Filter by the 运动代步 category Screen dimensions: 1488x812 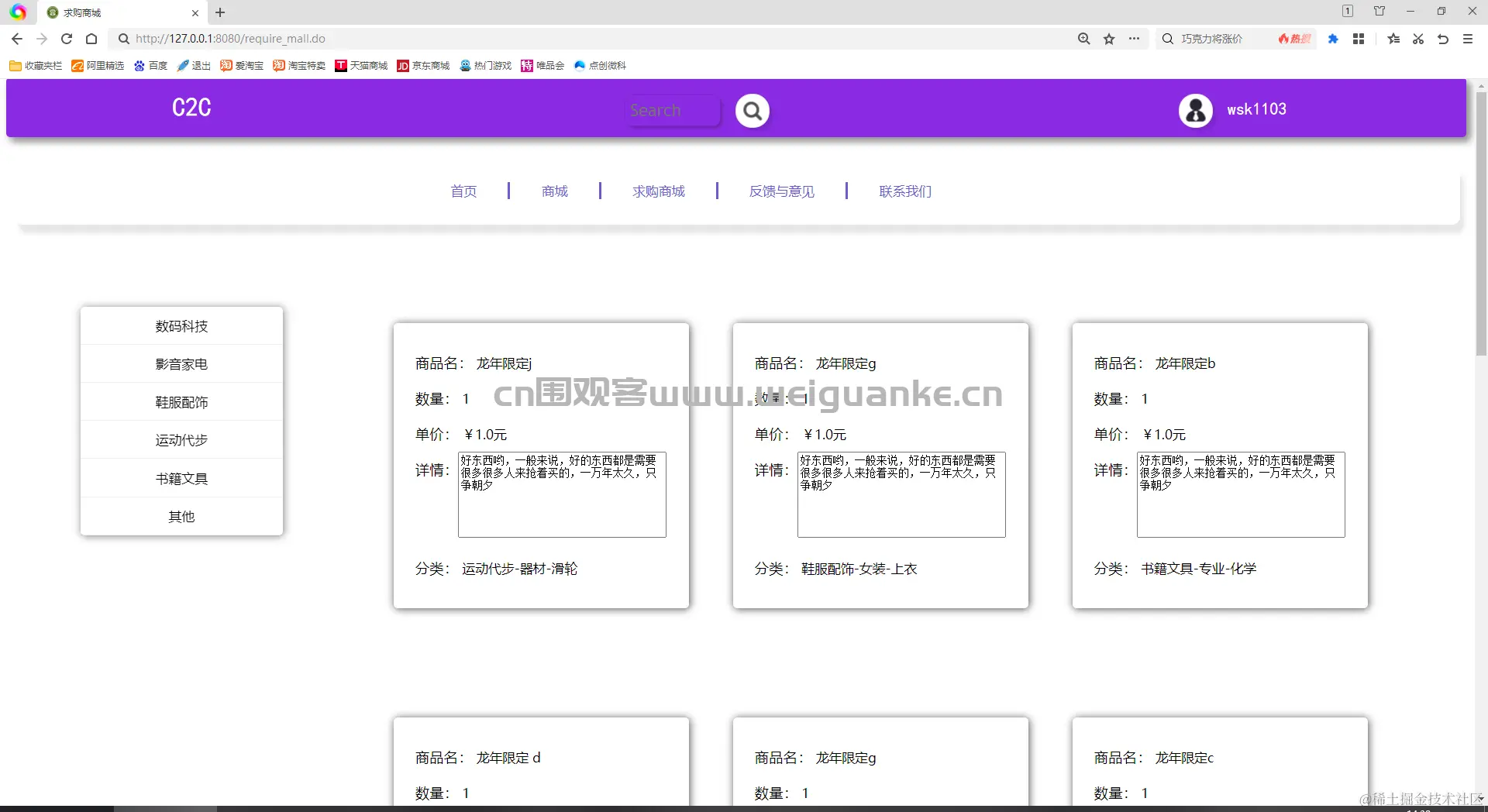coord(181,440)
